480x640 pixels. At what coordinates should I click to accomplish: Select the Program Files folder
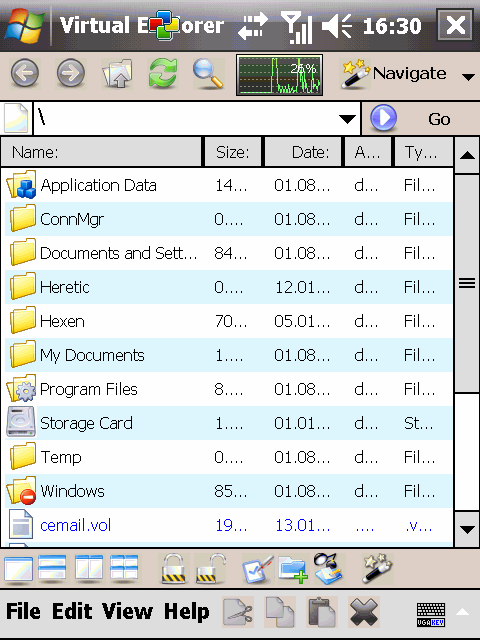(x=229, y=389)
